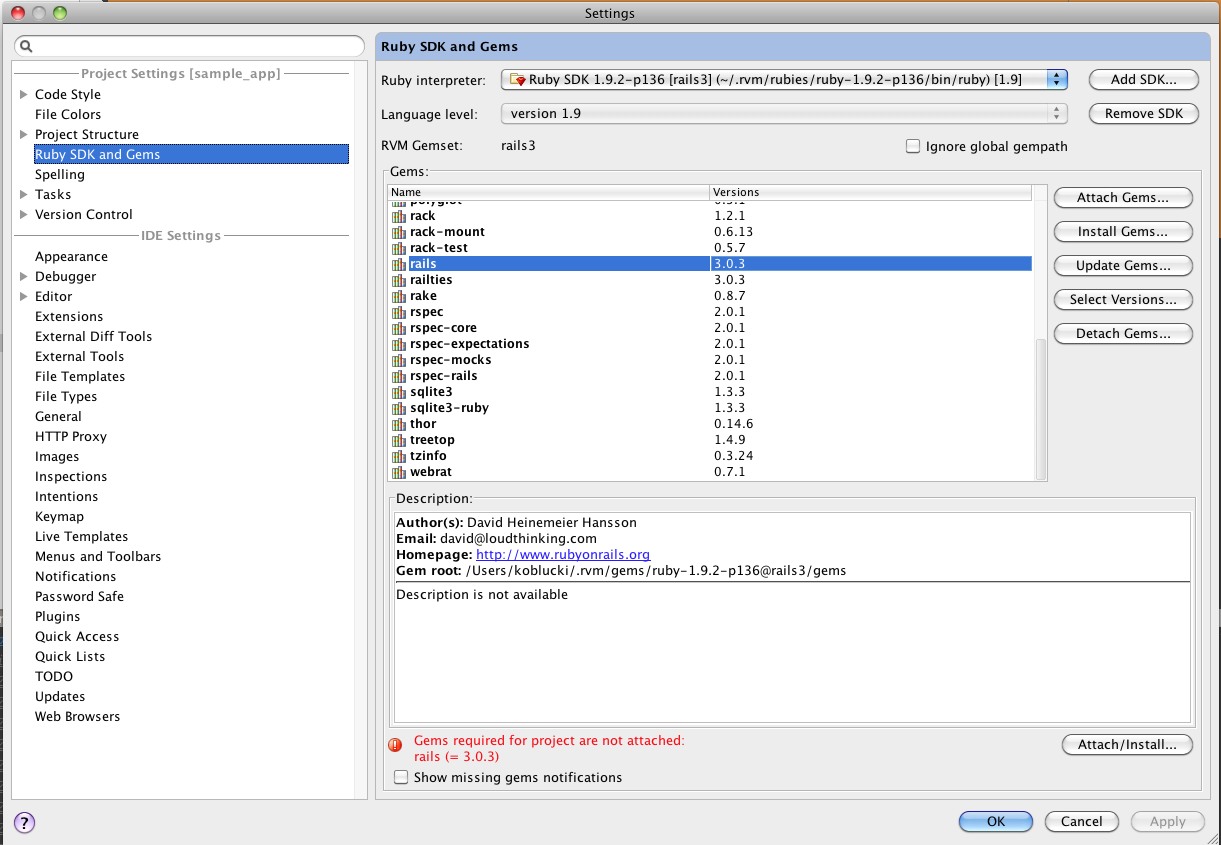The width and height of the screenshot is (1221, 845).
Task: Open the Inspections settings page
Action: tap(71, 476)
